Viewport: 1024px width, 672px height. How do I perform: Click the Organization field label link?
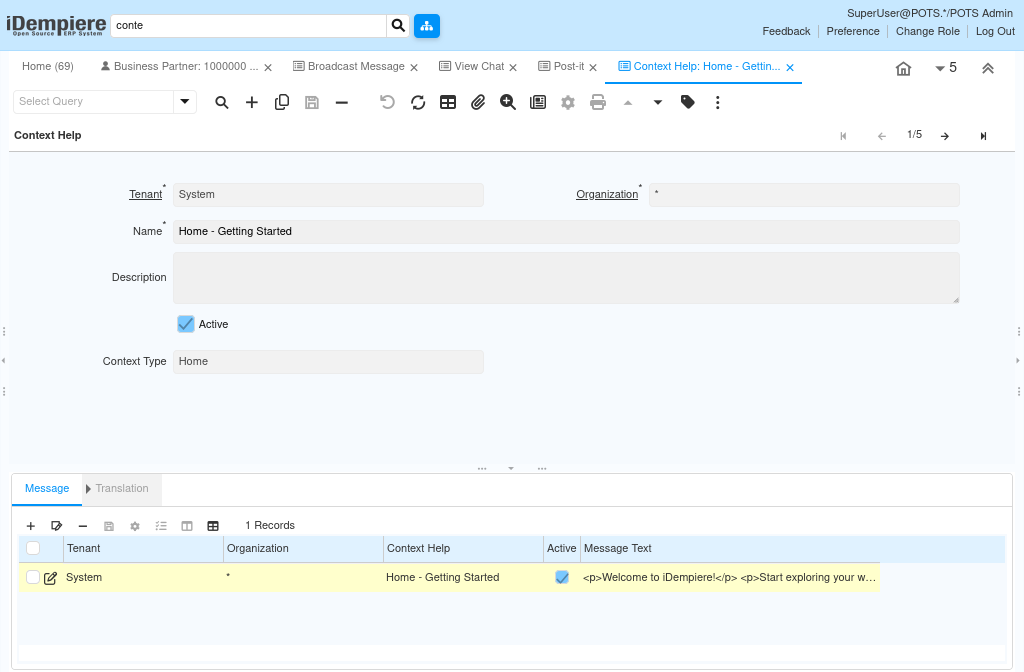click(607, 194)
